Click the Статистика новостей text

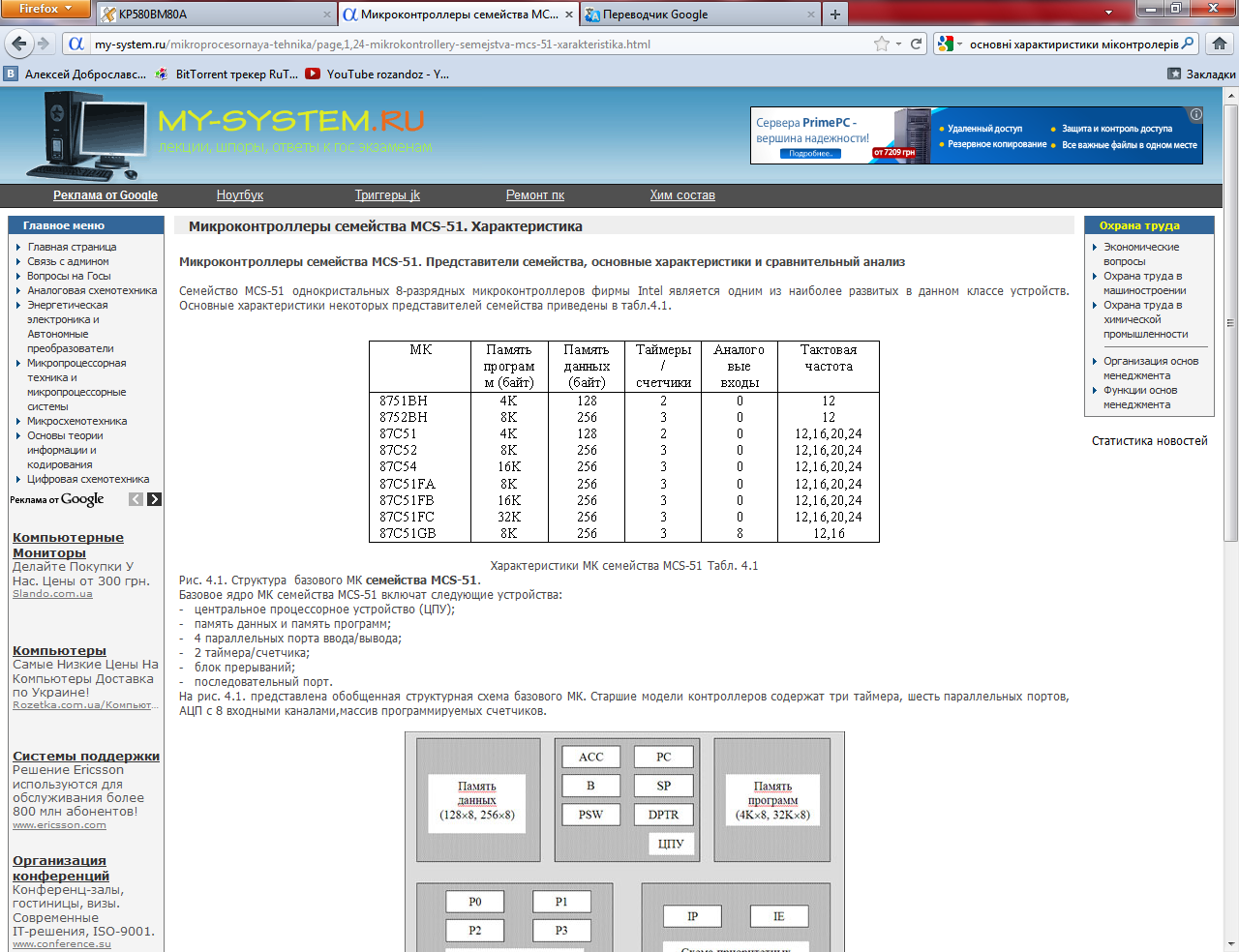click(1150, 441)
